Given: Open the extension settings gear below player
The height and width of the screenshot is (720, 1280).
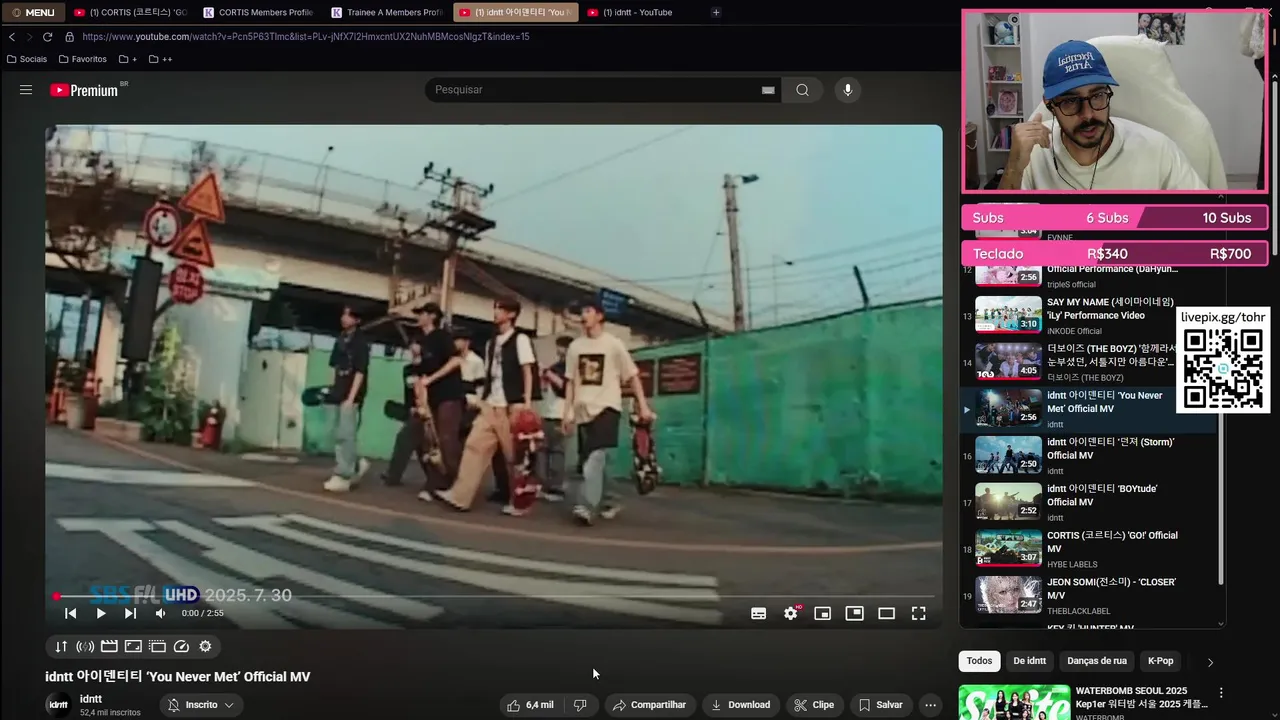Looking at the screenshot, I should 205,646.
